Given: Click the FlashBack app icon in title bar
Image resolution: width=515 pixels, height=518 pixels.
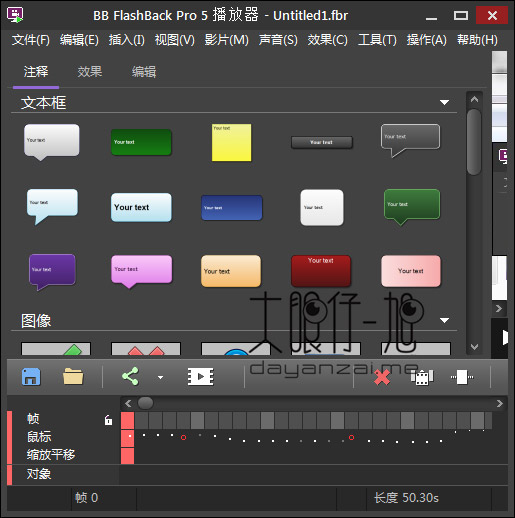Looking at the screenshot, I should (x=15, y=15).
